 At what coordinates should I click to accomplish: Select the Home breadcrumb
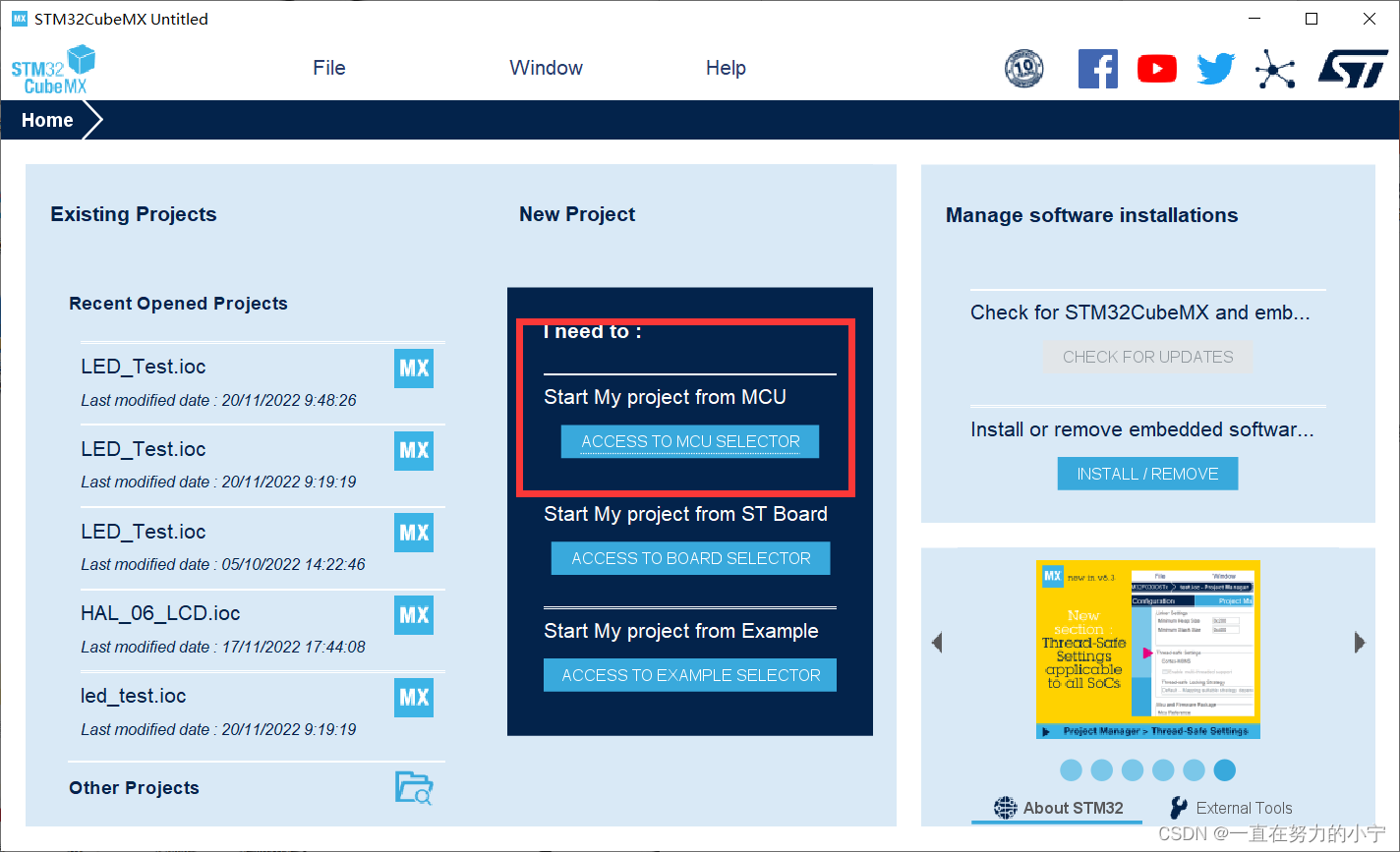click(47, 120)
